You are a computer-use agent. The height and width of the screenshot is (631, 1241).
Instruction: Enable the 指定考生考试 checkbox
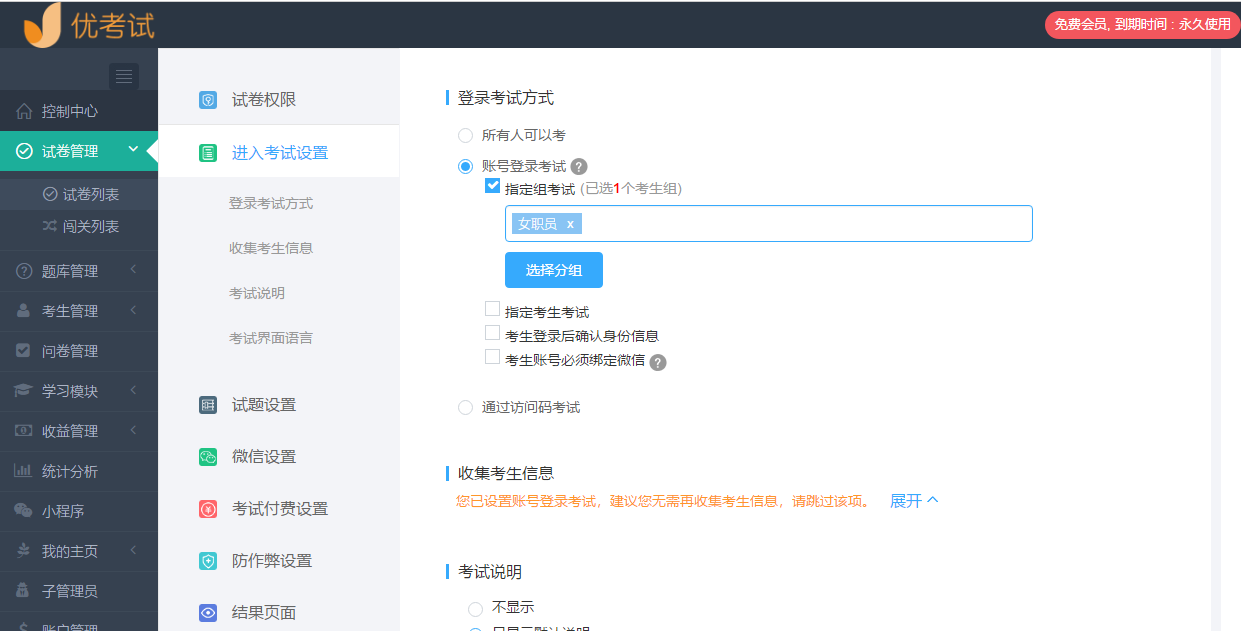[492, 308]
